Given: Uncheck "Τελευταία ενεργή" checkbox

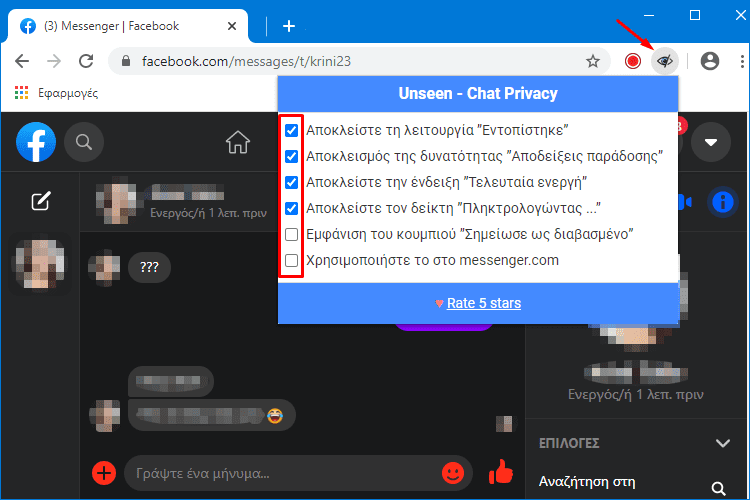Looking at the screenshot, I should tap(291, 182).
